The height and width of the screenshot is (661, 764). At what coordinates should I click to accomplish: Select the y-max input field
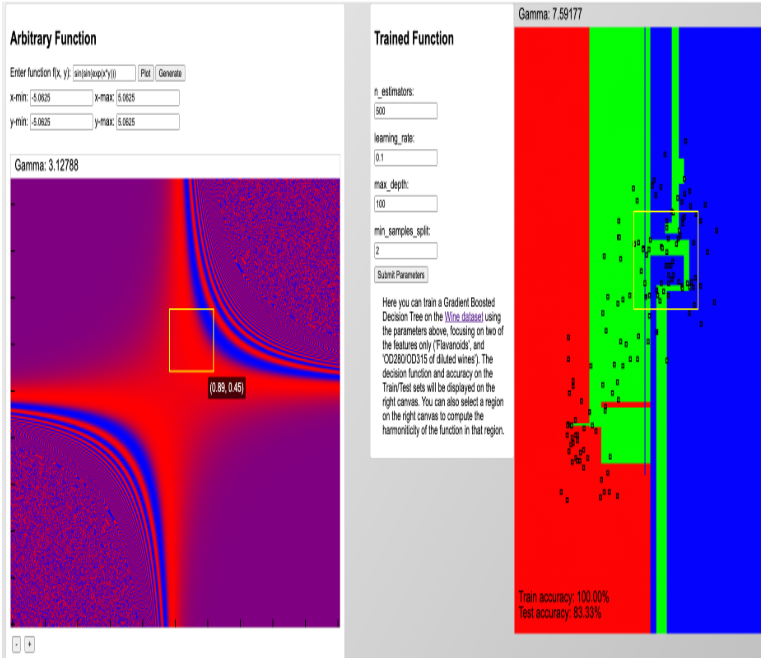pyautogui.click(x=147, y=122)
